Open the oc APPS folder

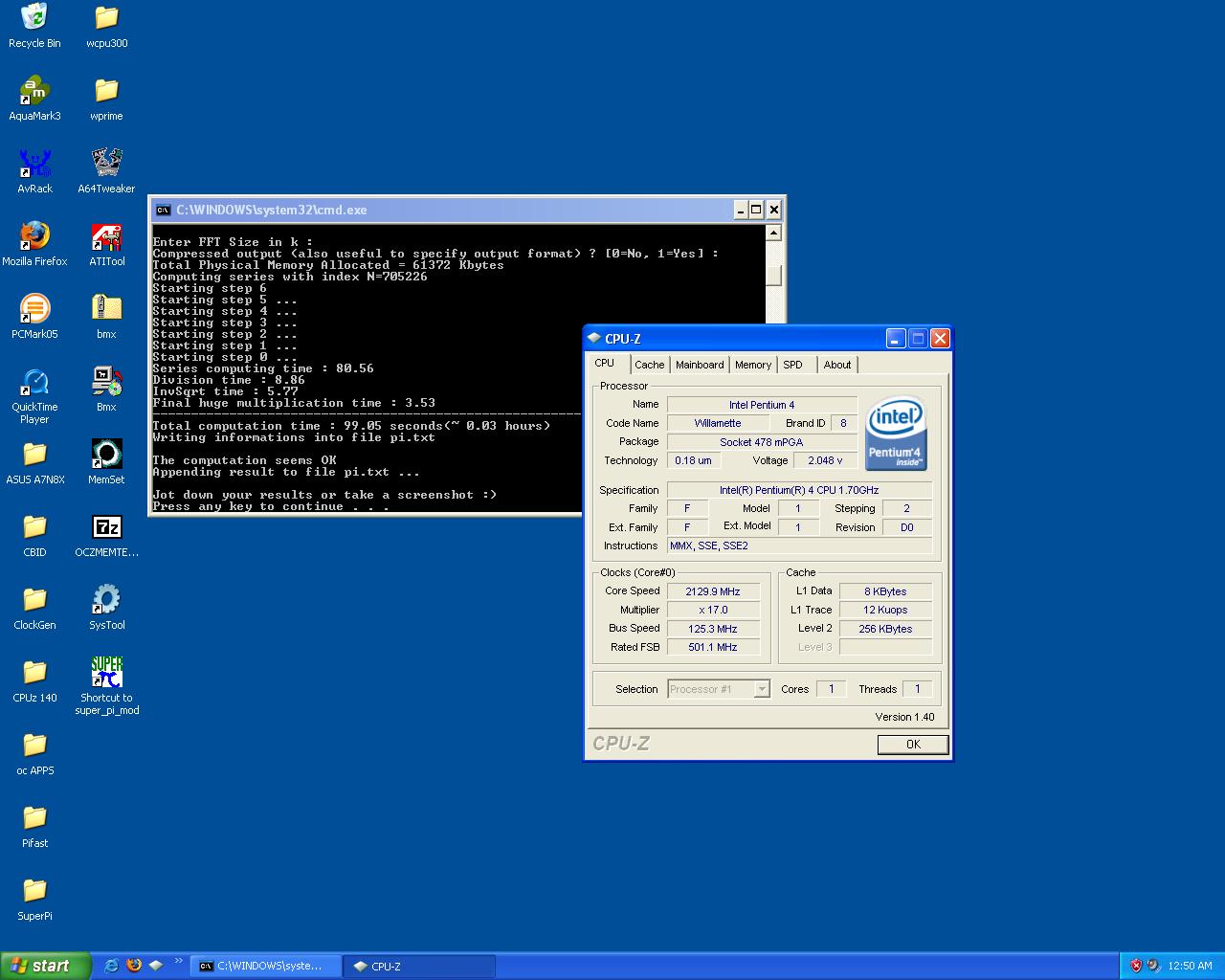(x=34, y=753)
